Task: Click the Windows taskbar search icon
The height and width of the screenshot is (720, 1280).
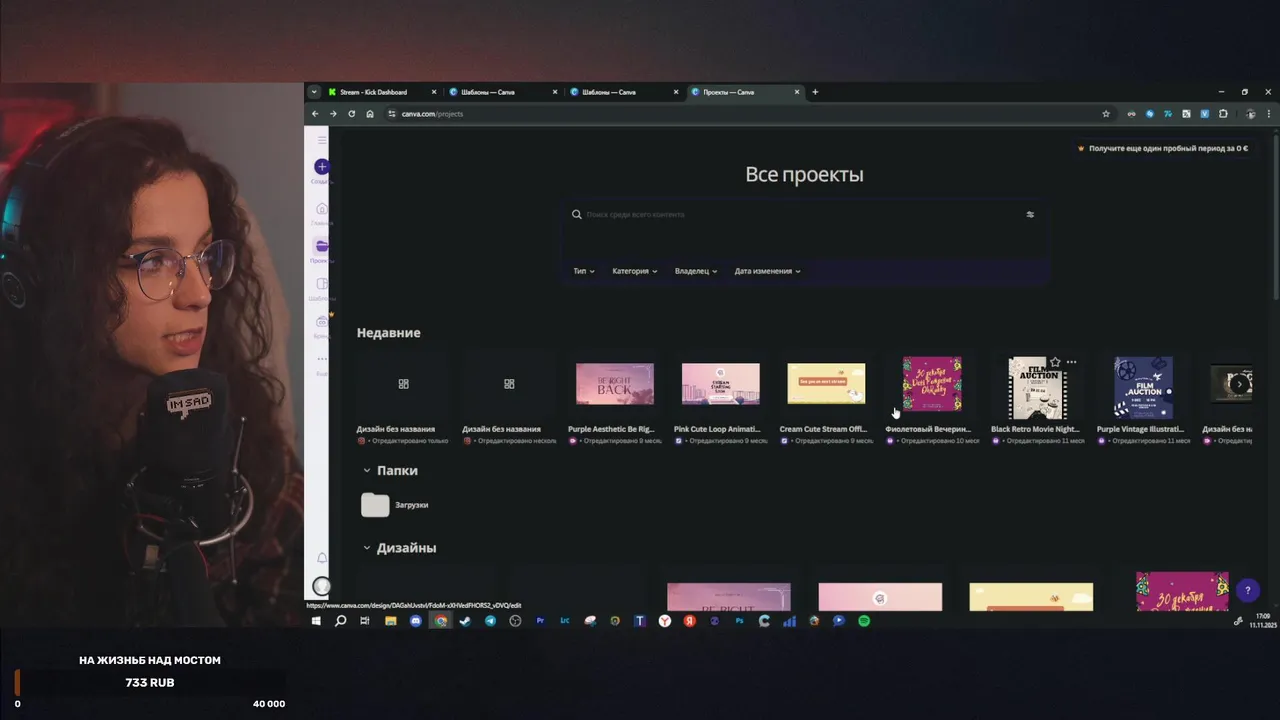Action: click(340, 621)
